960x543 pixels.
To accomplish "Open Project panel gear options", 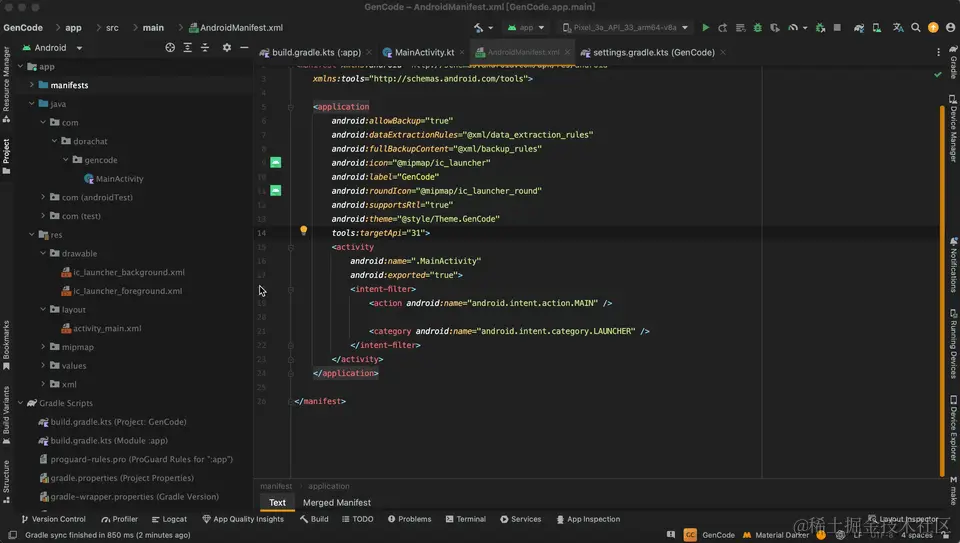I will 227,48.
